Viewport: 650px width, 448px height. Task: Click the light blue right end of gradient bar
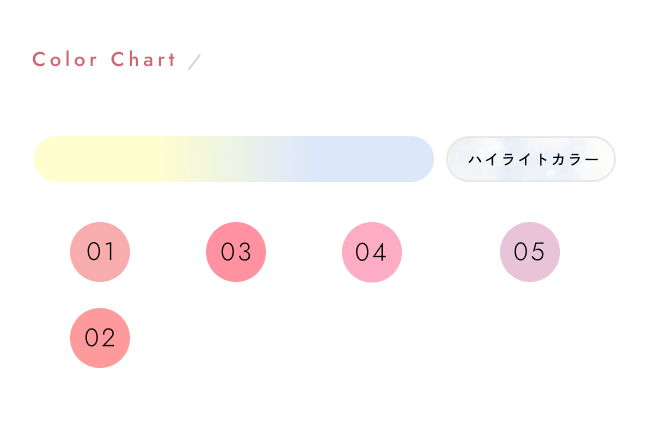(390, 159)
